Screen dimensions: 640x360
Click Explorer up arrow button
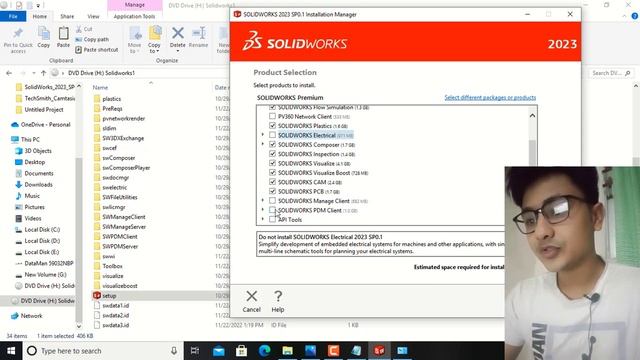click(x=43, y=73)
